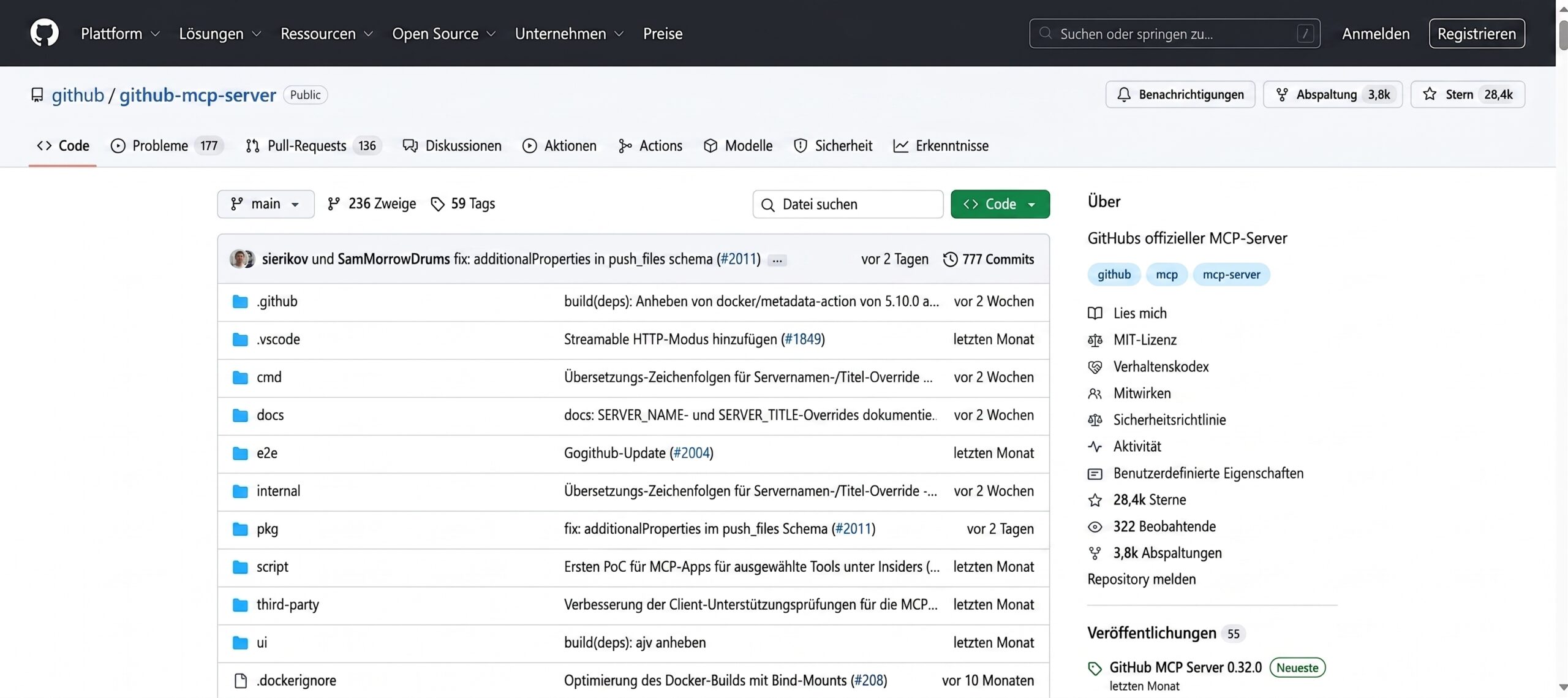The height and width of the screenshot is (698, 1568).
Task: Expand commit message ellipsis button
Action: (x=777, y=260)
